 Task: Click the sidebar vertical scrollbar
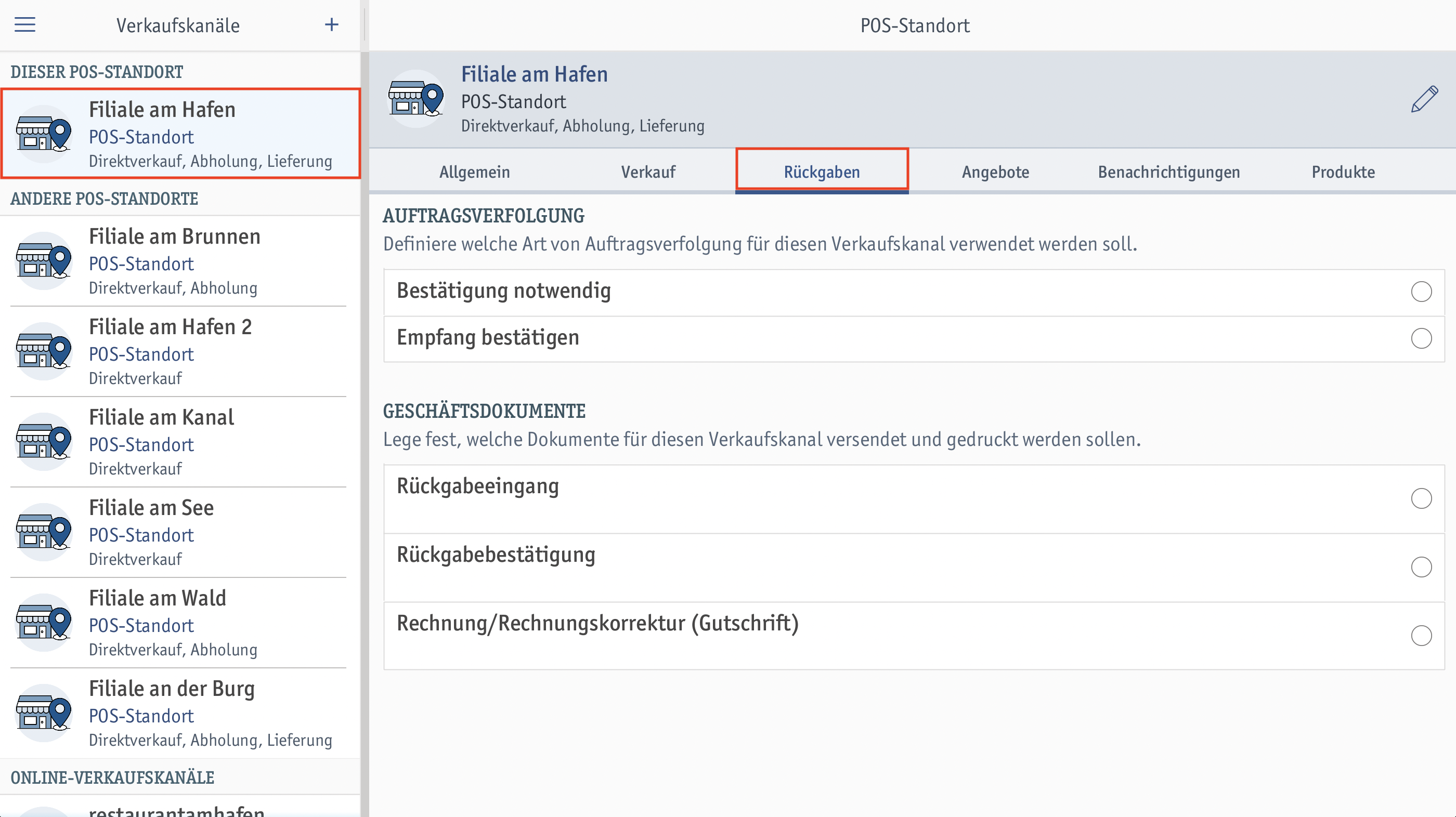(x=365, y=434)
